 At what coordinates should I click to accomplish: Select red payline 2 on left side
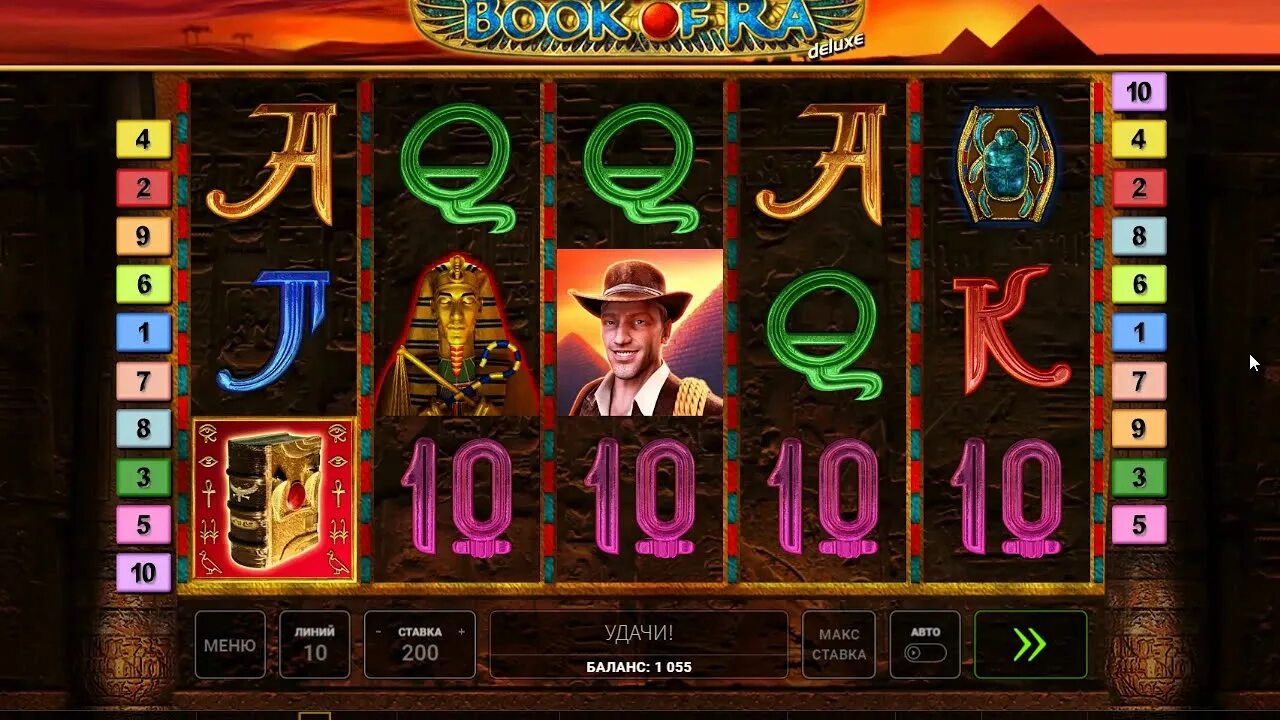click(144, 188)
